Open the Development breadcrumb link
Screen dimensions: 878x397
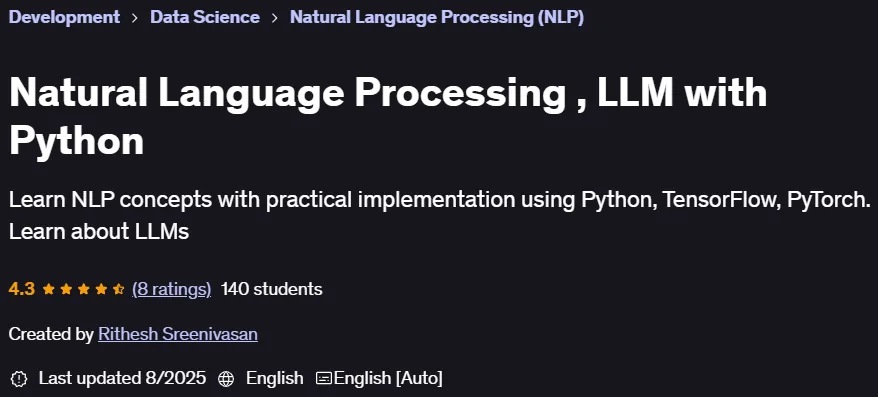(x=64, y=17)
